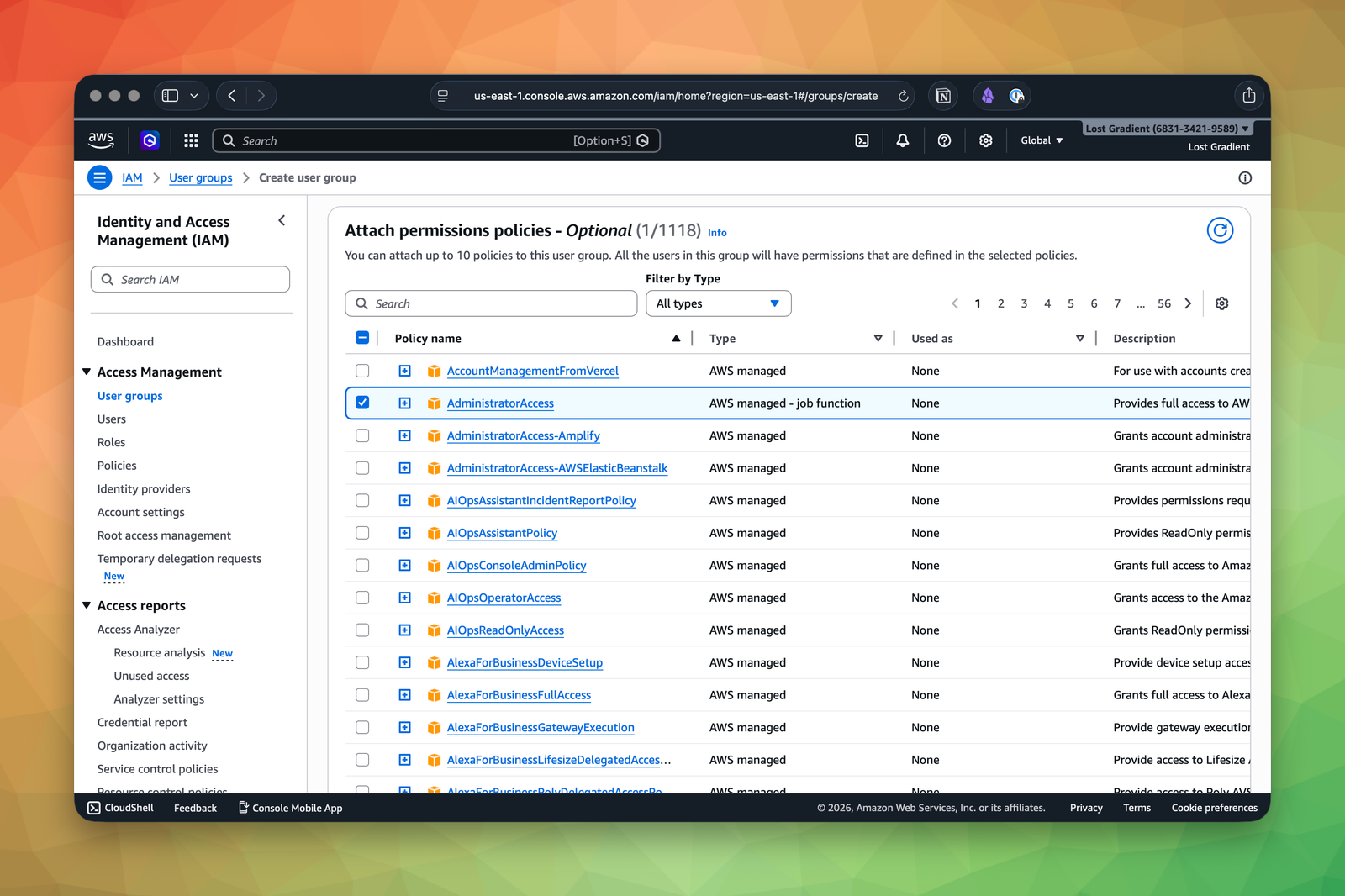The image size is (1345, 896).
Task: Go to page 3 of the policy list
Action: [x=1024, y=303]
